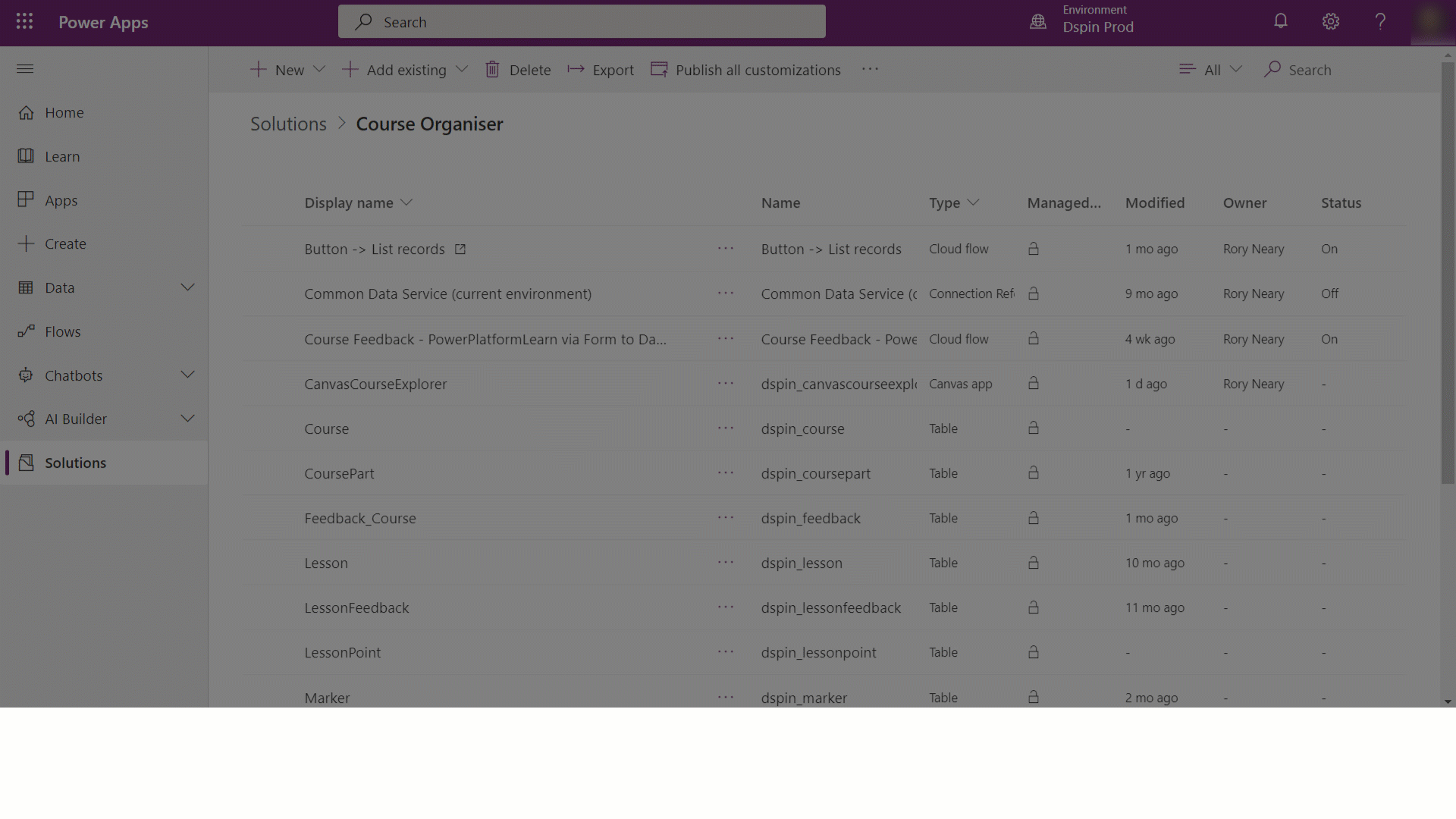Viewport: 1456px width, 819px height.
Task: Open the CanvasCourseExplorer canvas app
Action: (375, 384)
